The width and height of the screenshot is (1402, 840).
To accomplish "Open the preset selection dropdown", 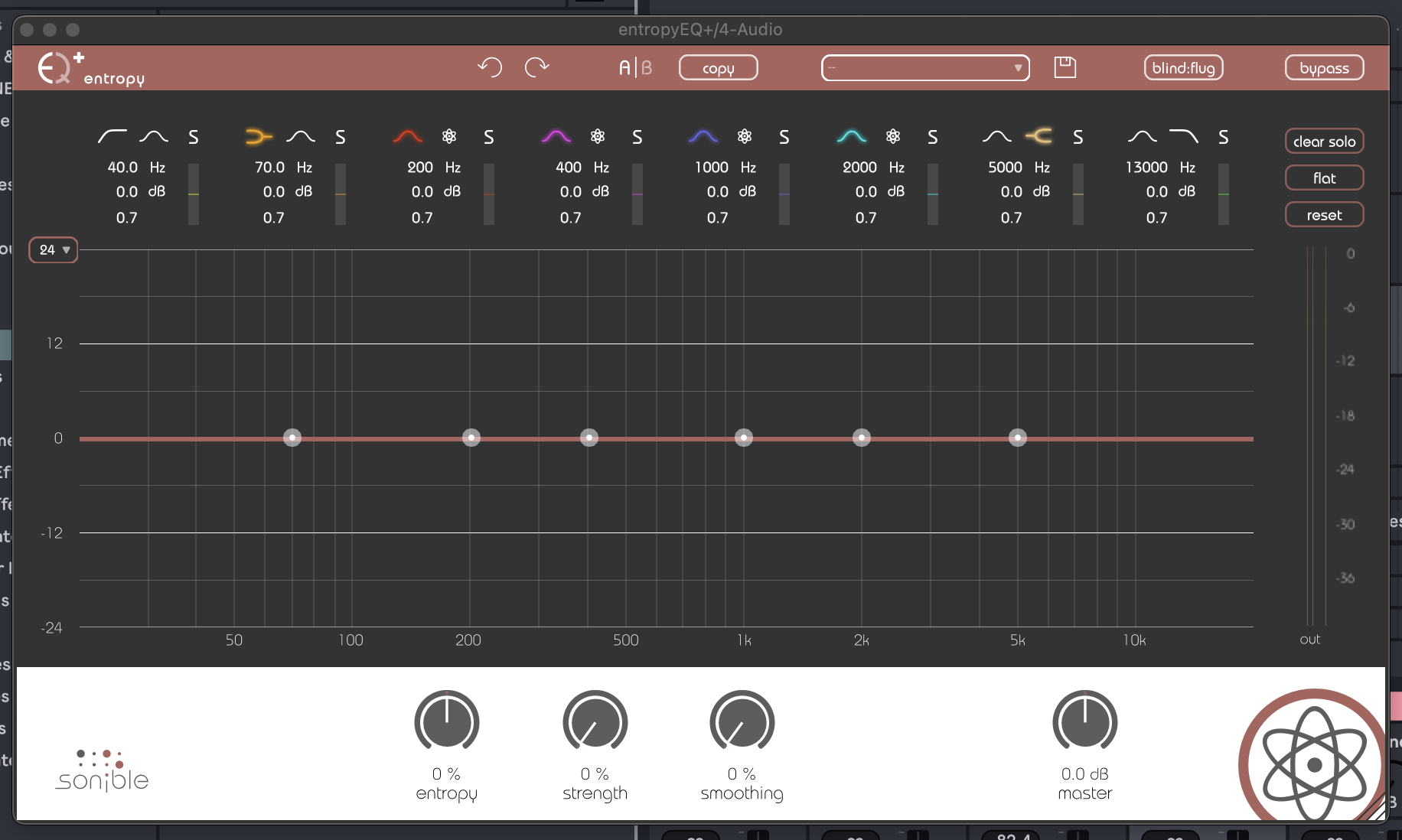I will coord(925,68).
